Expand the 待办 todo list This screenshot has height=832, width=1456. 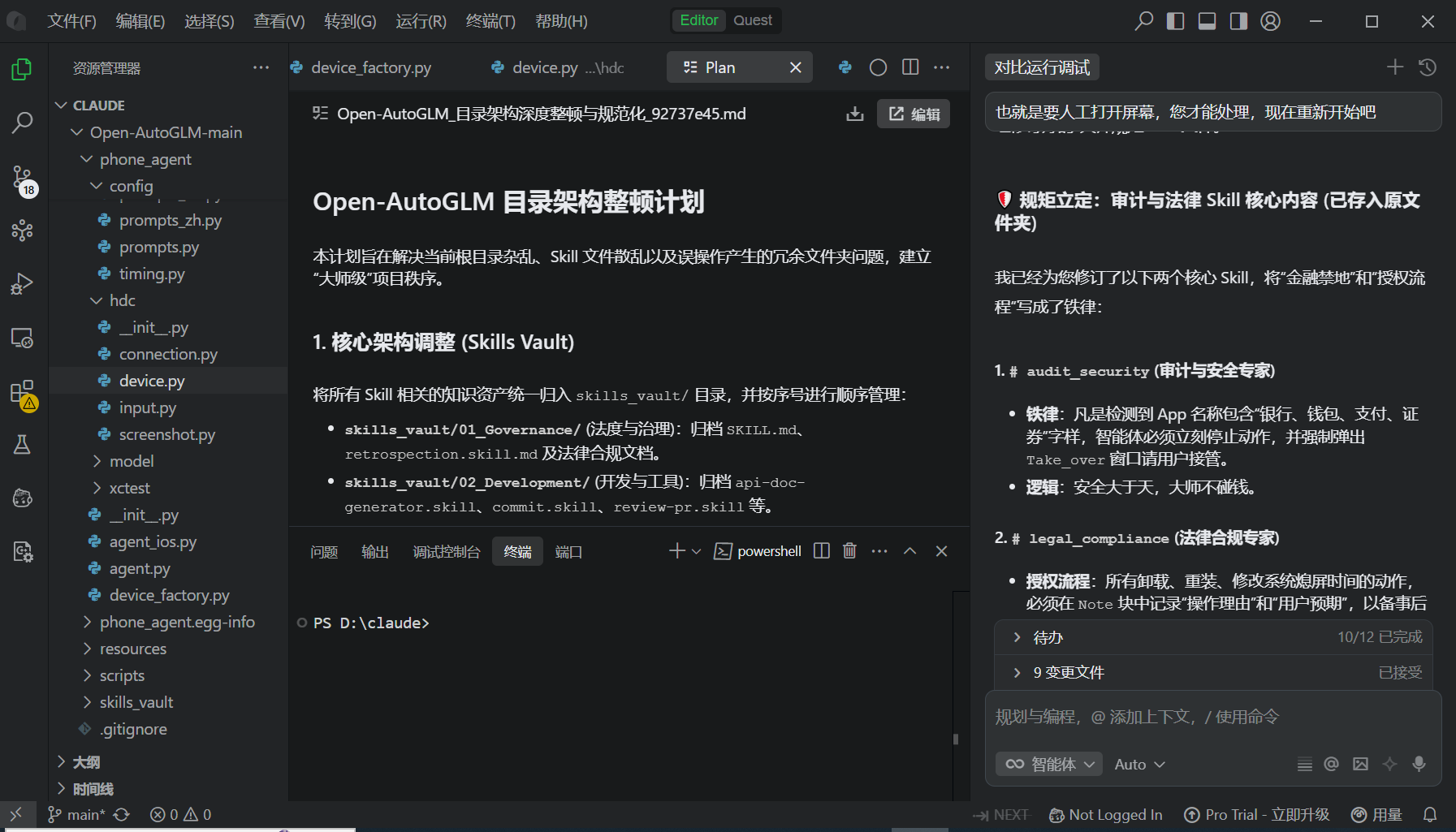(1213, 637)
